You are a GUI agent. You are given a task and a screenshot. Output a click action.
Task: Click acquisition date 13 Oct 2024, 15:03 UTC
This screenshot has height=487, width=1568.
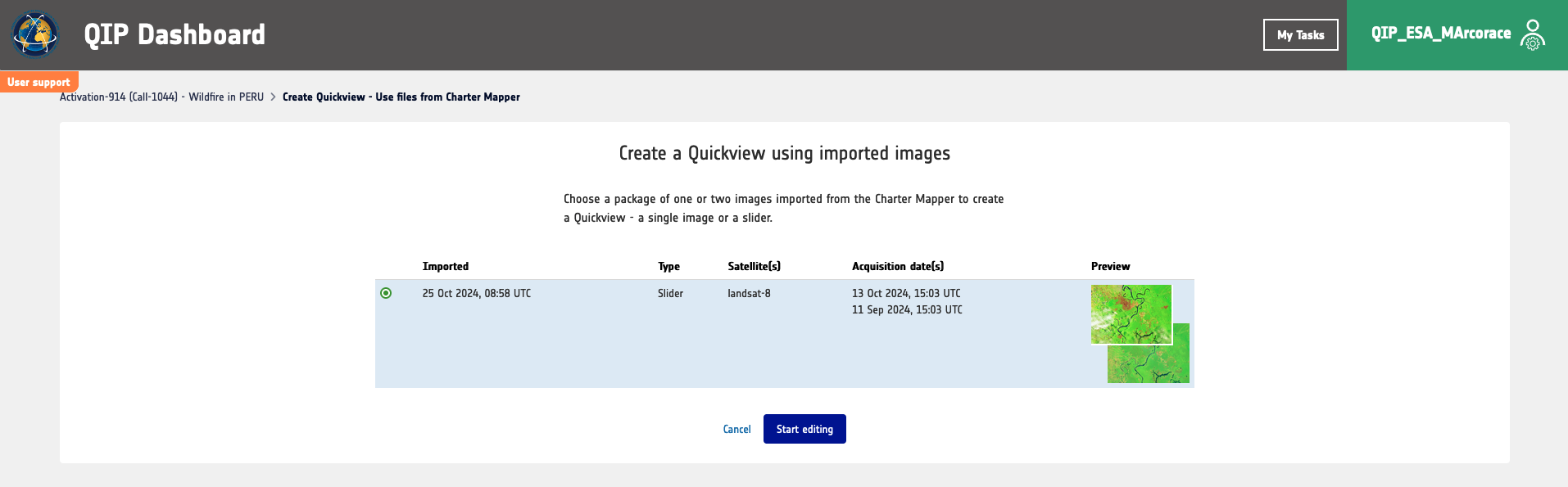pyautogui.click(x=906, y=293)
